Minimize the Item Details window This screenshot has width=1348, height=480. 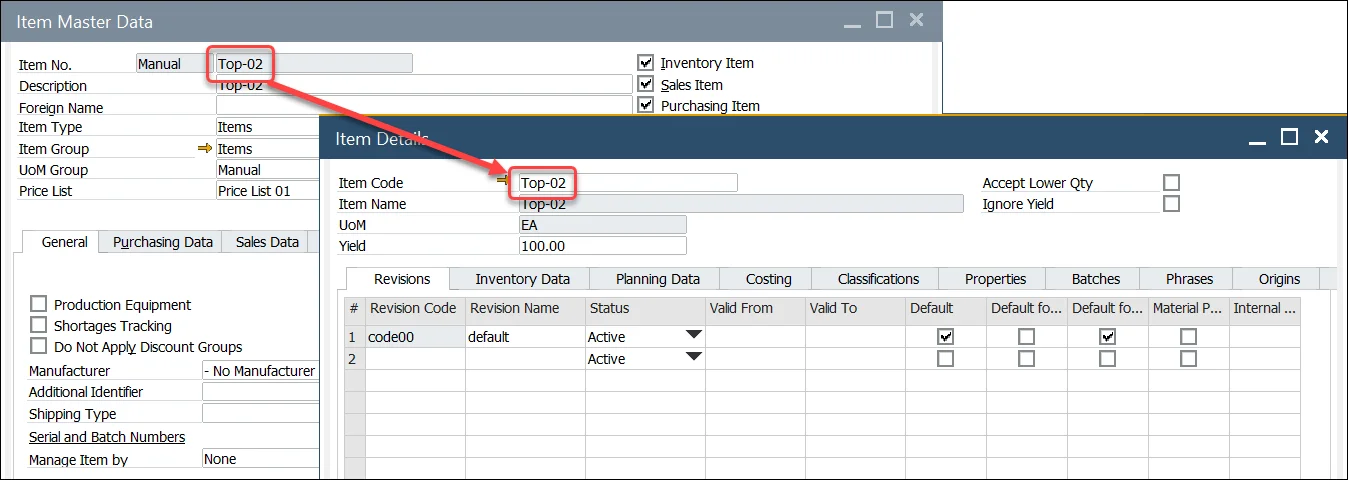[x=1258, y=138]
